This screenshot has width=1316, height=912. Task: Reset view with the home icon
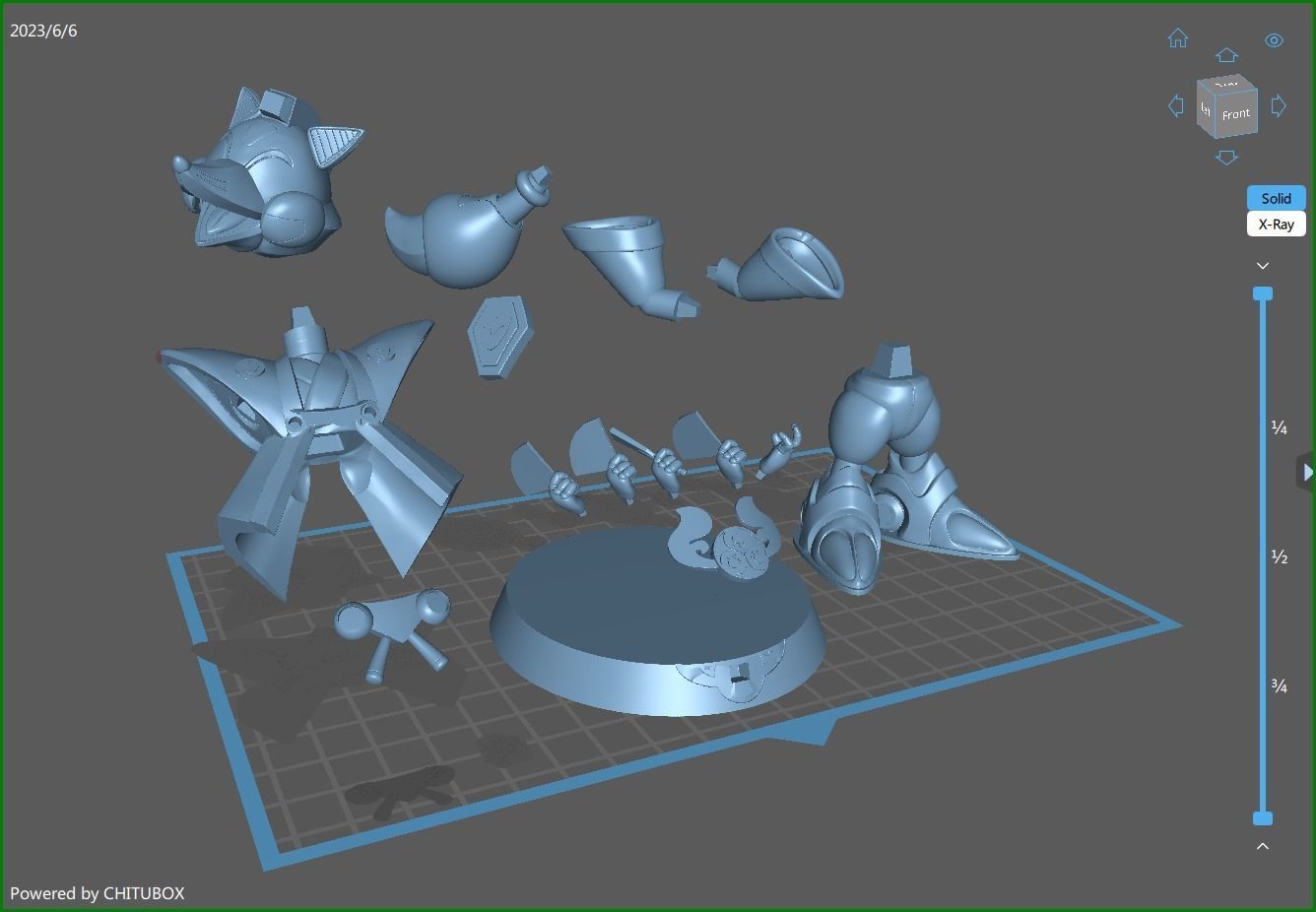pos(1177,38)
